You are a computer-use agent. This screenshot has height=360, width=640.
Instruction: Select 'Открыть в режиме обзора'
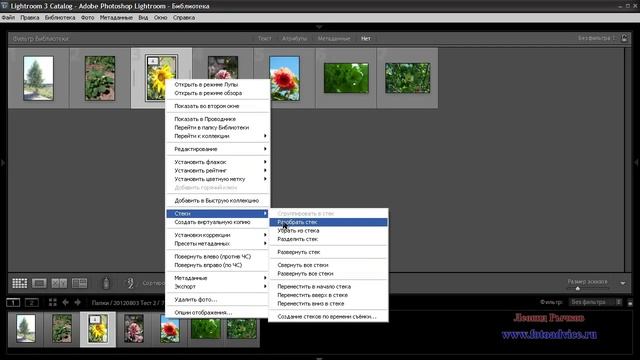pos(218,93)
